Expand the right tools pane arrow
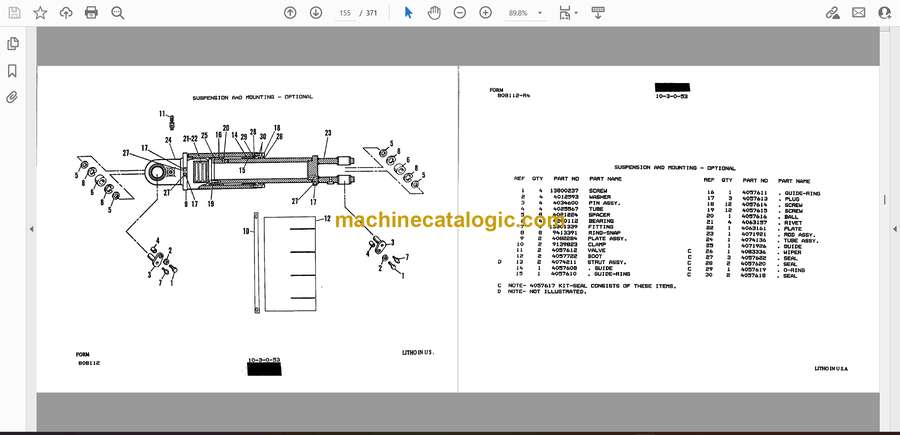Screen dimensions: 900x435 (894, 229)
